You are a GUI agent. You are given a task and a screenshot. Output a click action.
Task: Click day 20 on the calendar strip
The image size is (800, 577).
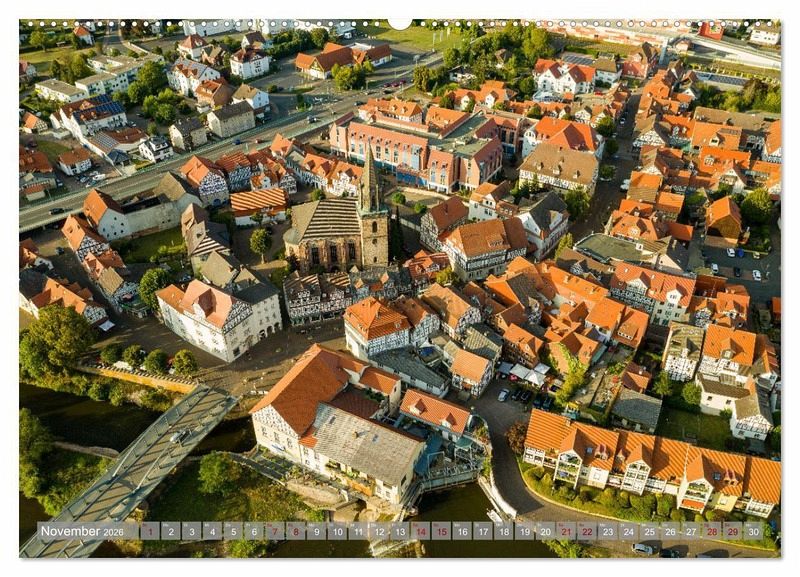click(x=546, y=531)
